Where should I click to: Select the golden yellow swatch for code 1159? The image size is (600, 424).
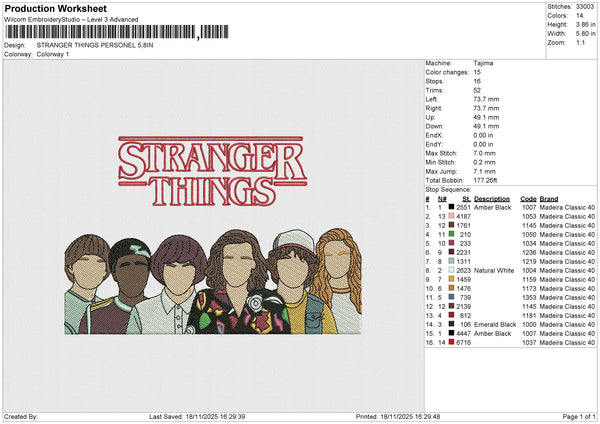452,279
